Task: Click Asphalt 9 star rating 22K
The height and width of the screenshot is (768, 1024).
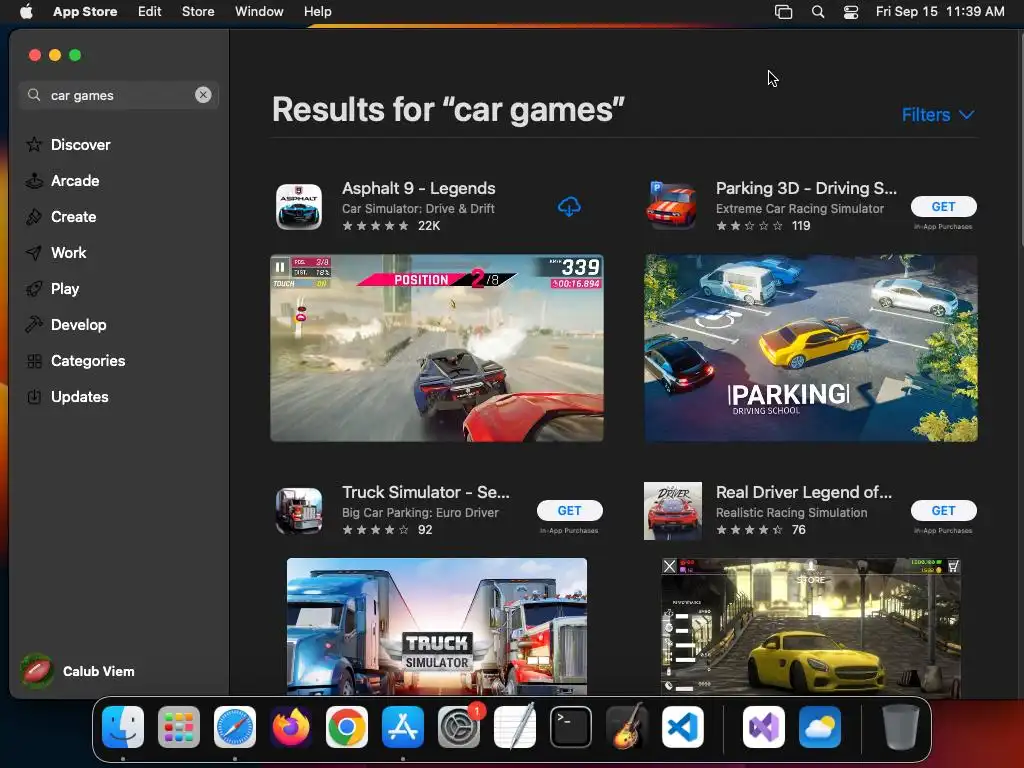Action: [x=391, y=226]
